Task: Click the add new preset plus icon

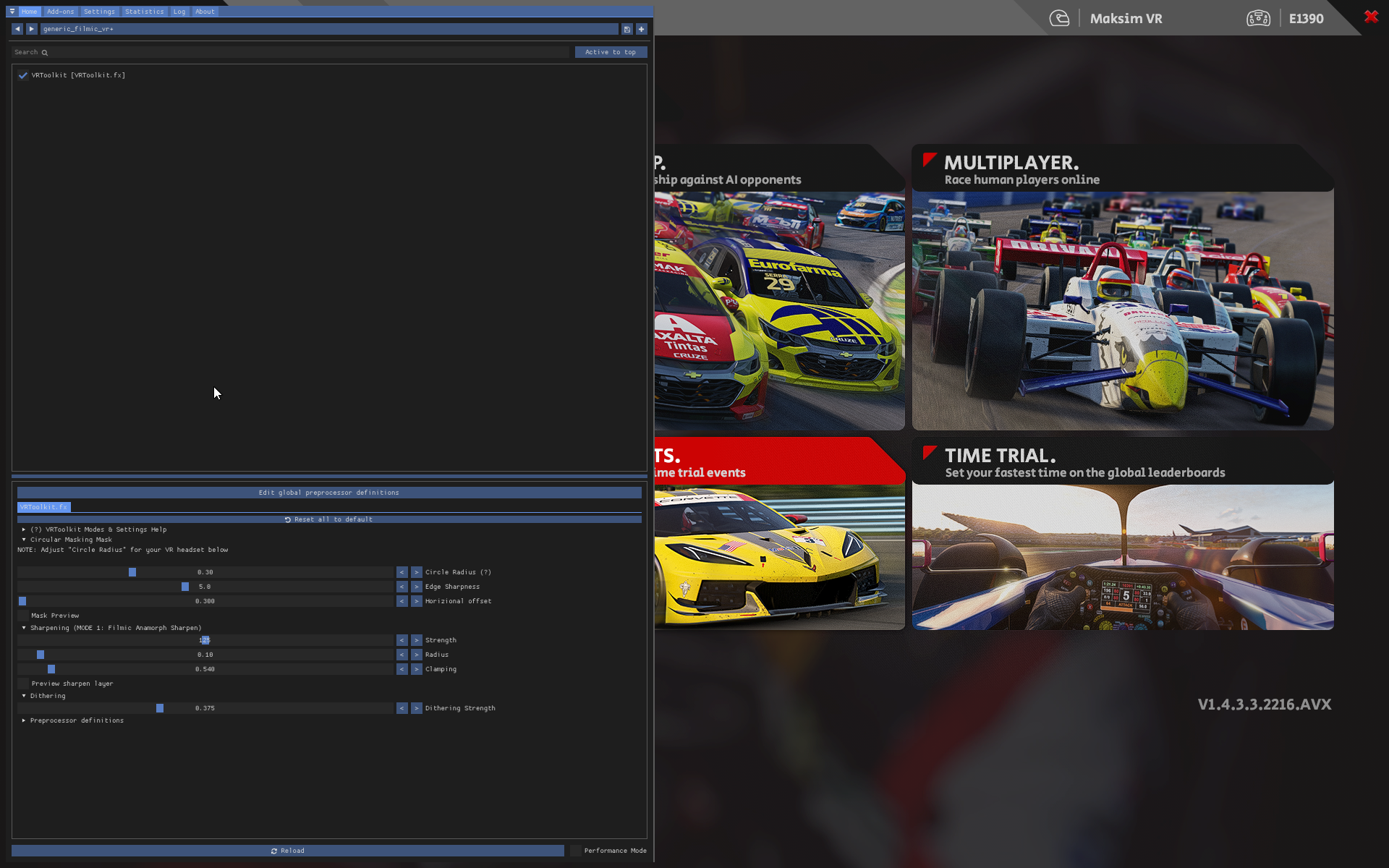Action: pyautogui.click(x=641, y=29)
